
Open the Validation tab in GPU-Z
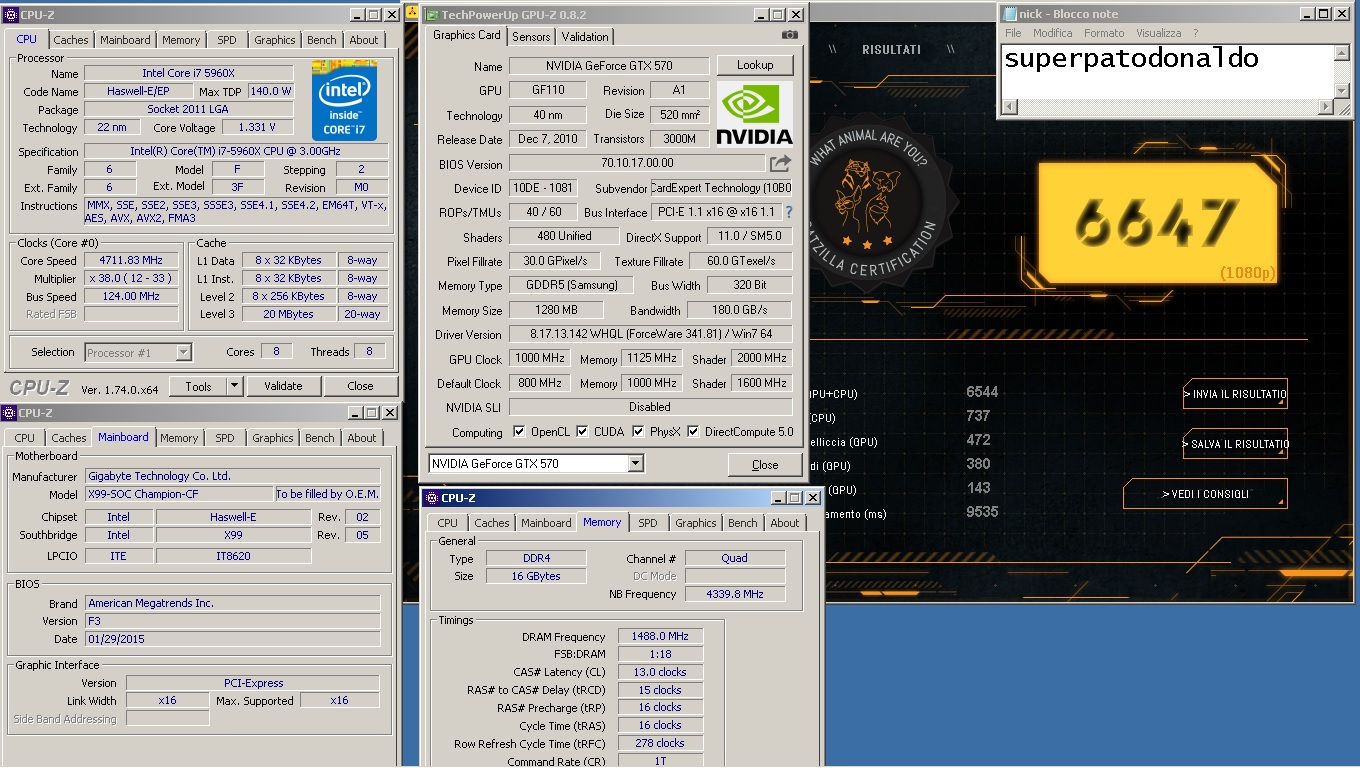pos(585,36)
